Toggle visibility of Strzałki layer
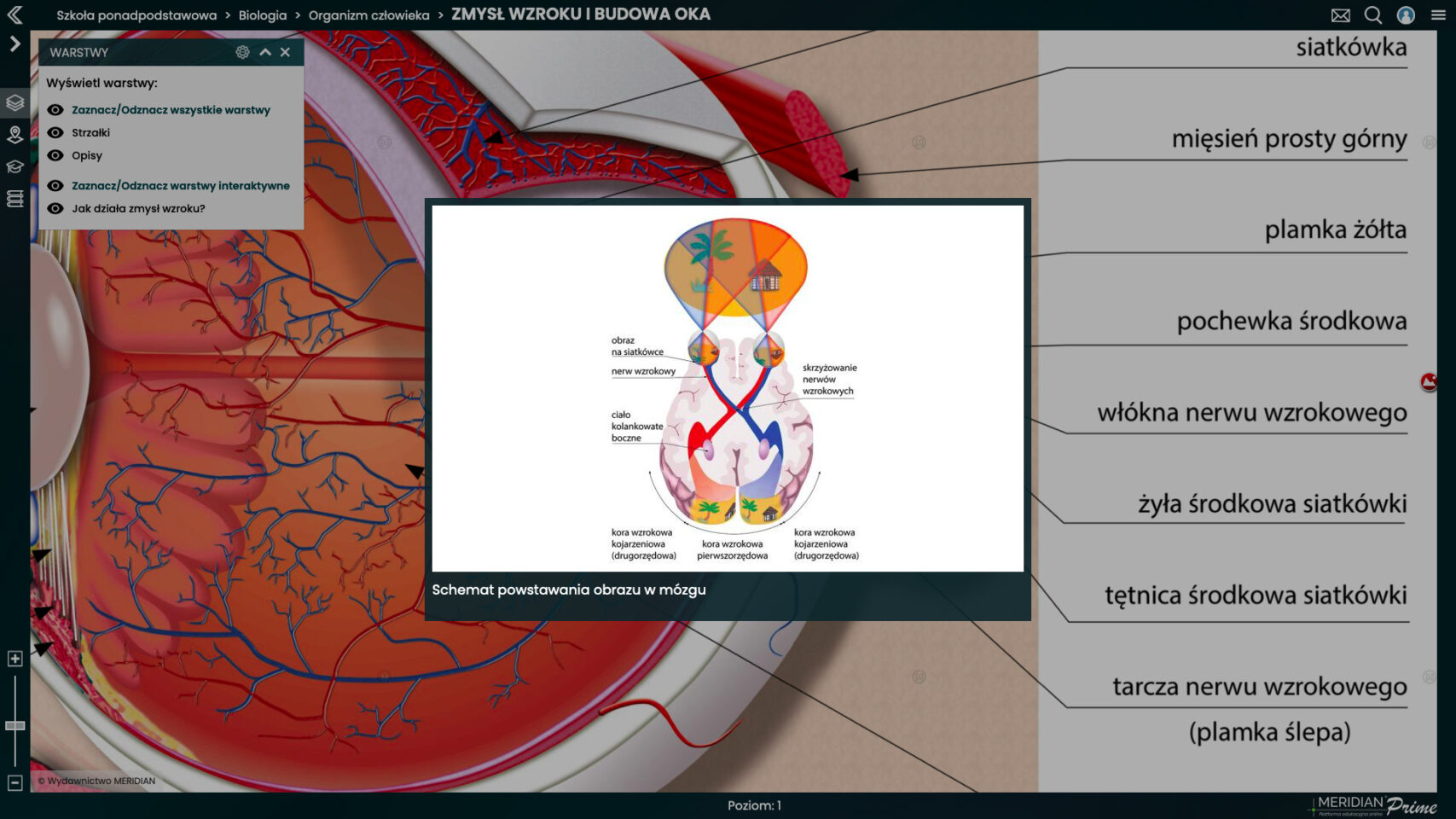 tap(55, 133)
